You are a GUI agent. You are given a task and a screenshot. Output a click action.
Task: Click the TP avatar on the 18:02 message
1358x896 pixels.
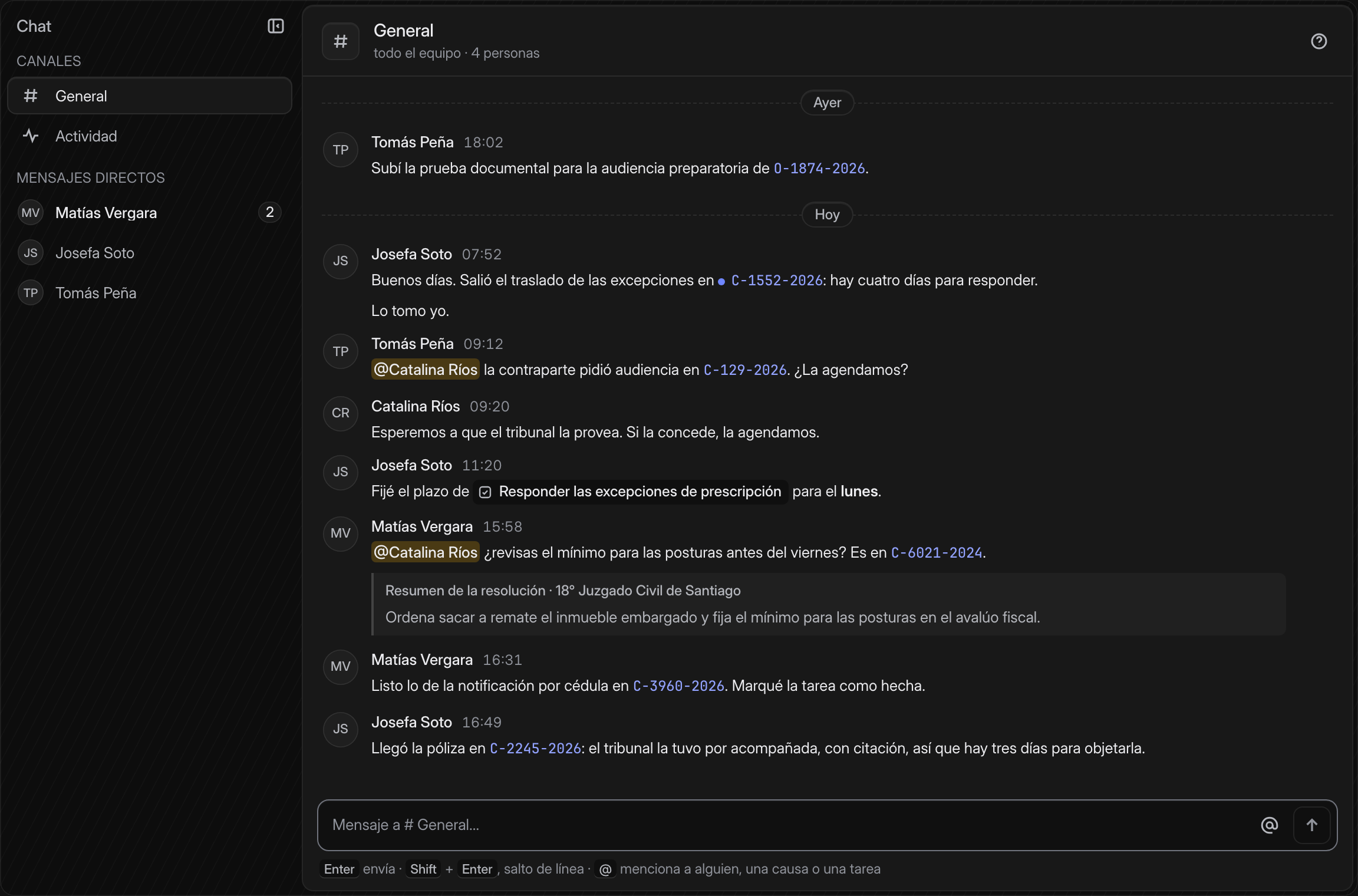pos(341,150)
